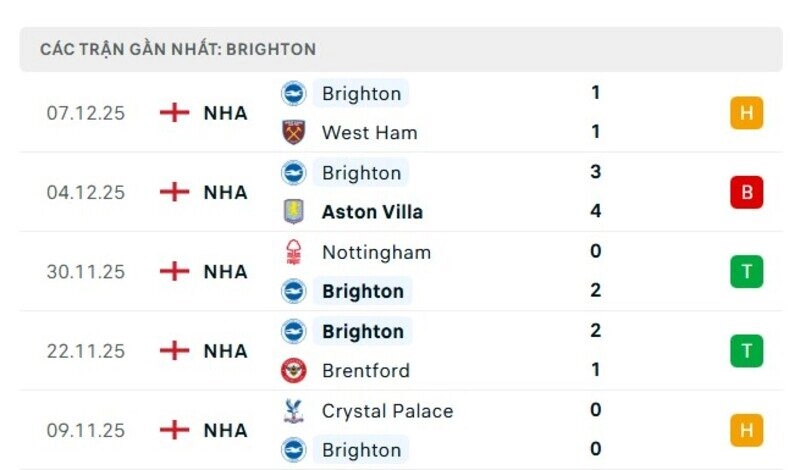Click the England flag beside 22.11.25
Image resolution: width=800 pixels, height=470 pixels.
[175, 351]
